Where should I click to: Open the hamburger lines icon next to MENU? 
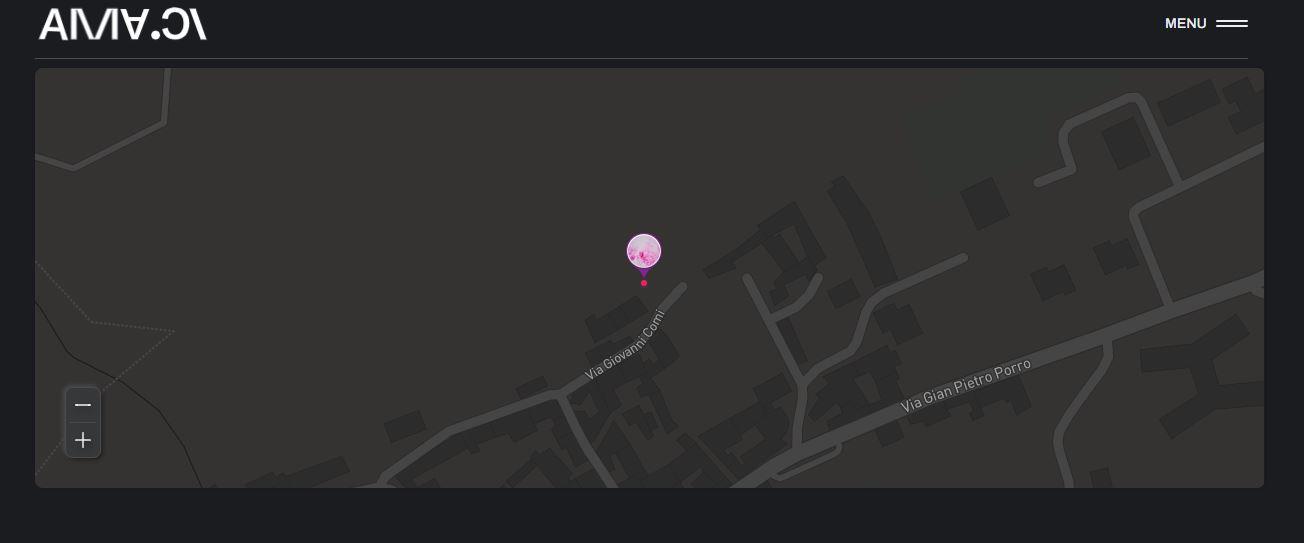pos(1232,24)
